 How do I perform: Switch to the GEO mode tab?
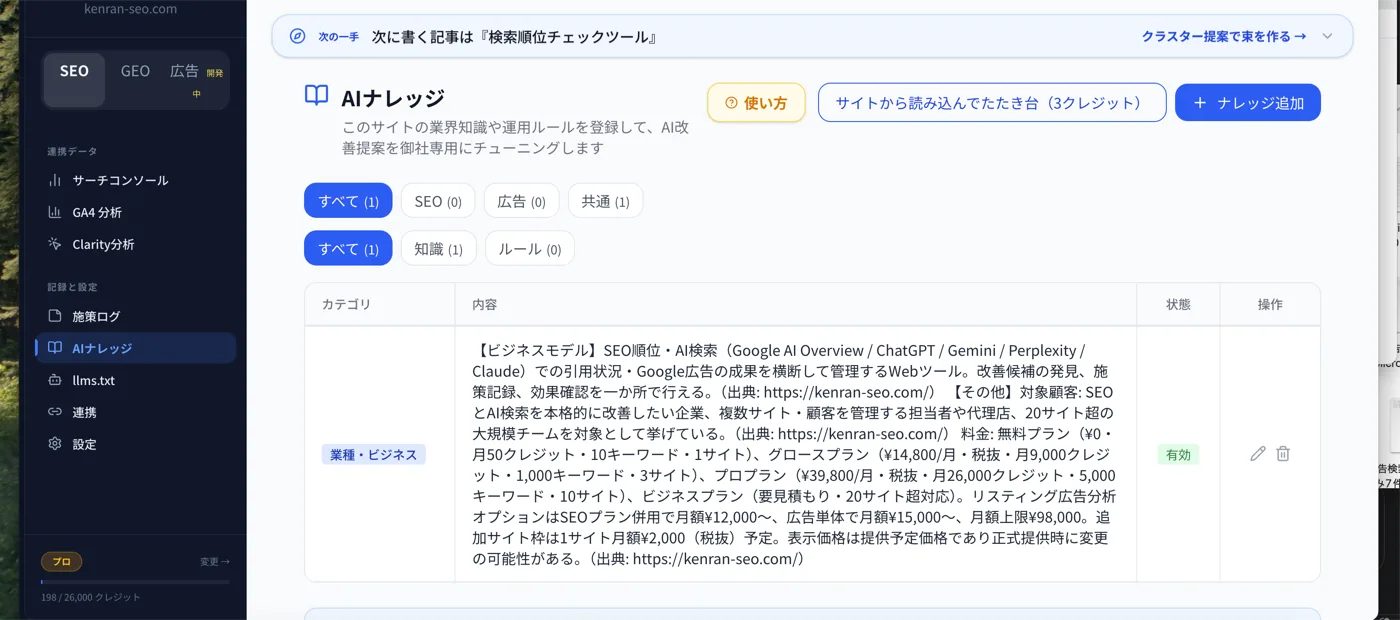(x=135, y=71)
